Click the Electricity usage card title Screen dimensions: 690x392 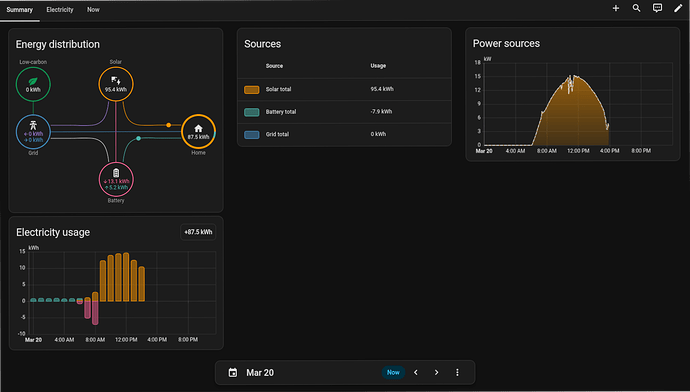53,232
